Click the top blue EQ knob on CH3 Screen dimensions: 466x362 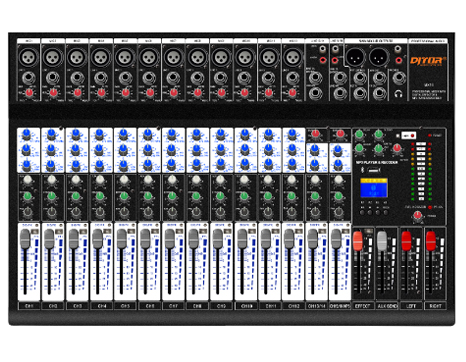click(x=76, y=134)
